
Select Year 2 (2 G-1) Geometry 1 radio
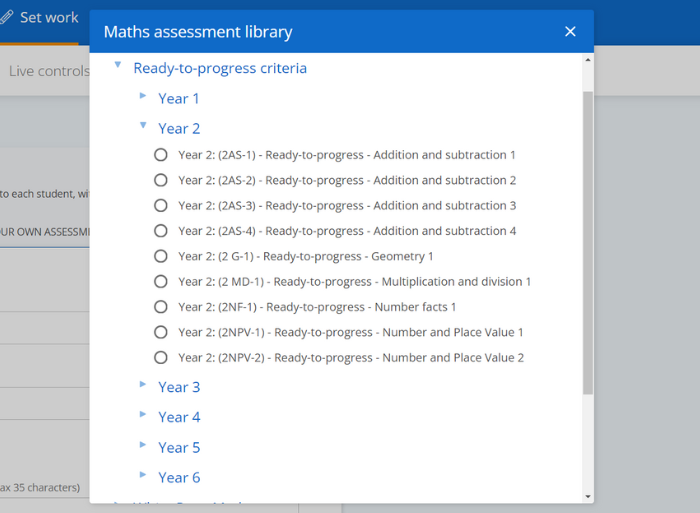(x=161, y=256)
